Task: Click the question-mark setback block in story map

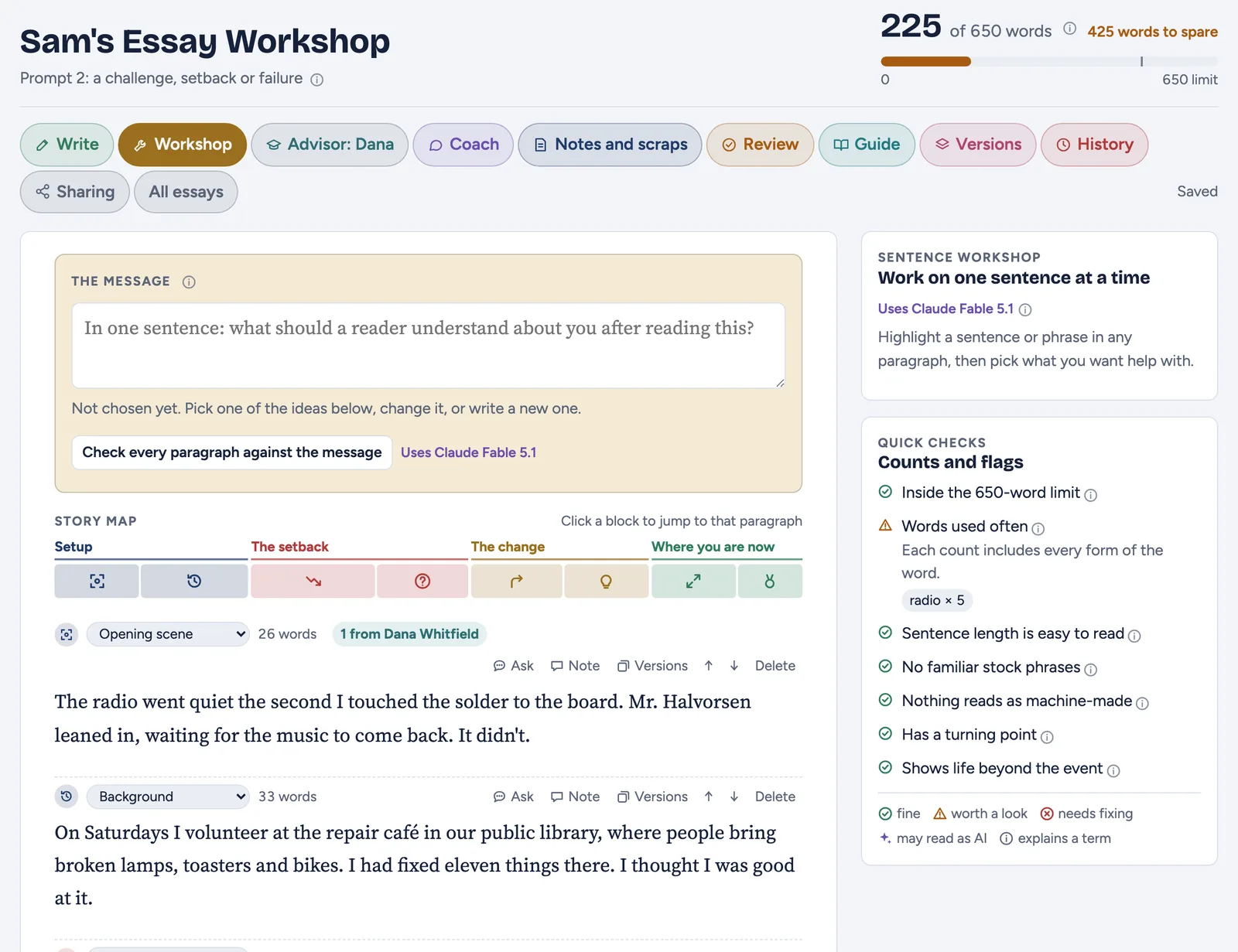Action: point(422,581)
